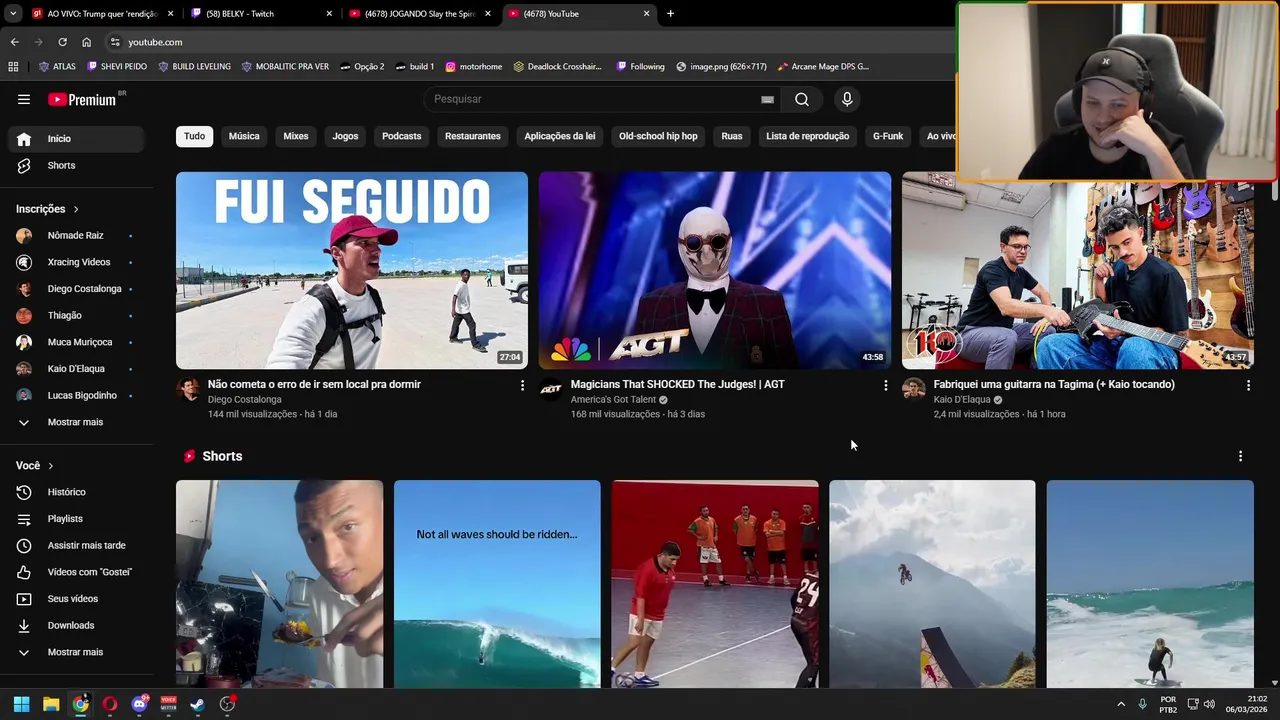This screenshot has height=720, width=1280.
Task: Click the search magnifier button
Action: 802,99
